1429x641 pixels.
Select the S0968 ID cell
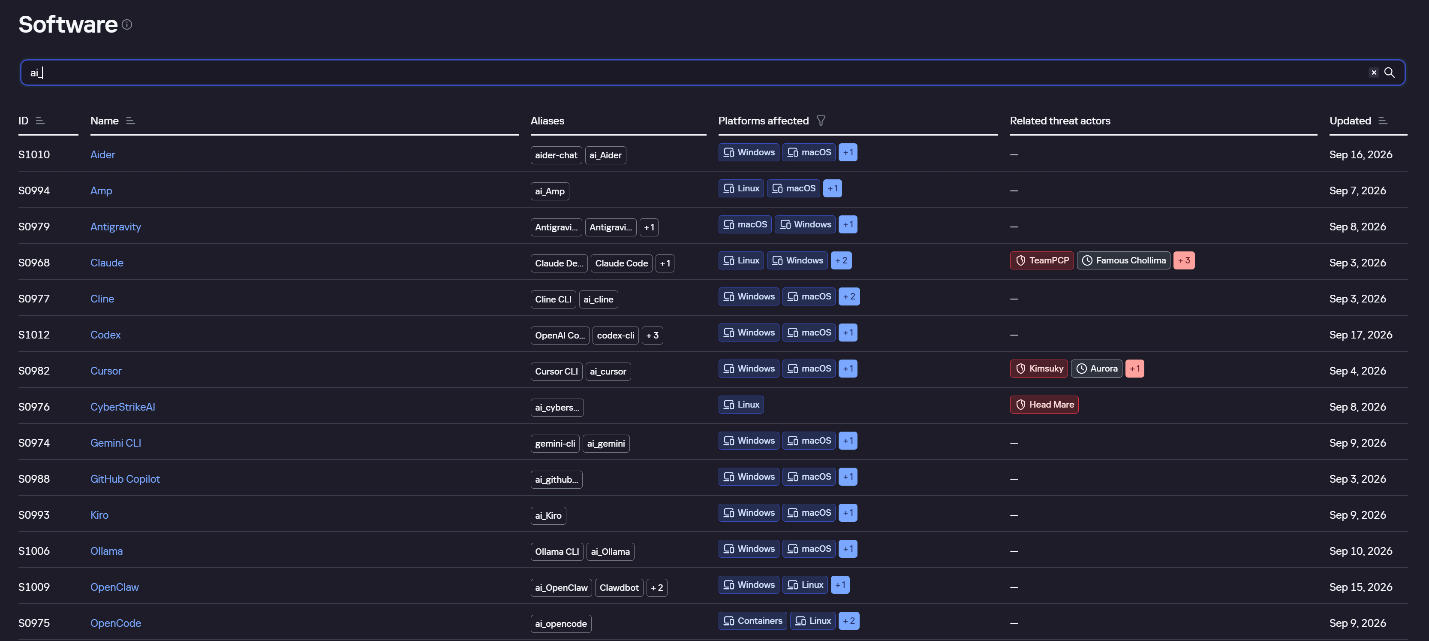(34, 262)
